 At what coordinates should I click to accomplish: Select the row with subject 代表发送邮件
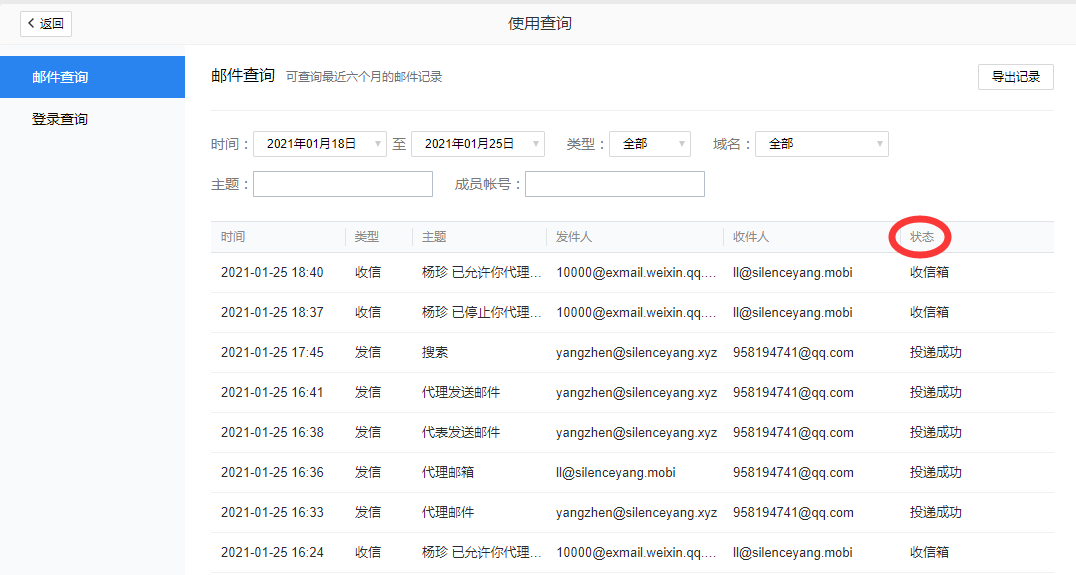click(460, 432)
